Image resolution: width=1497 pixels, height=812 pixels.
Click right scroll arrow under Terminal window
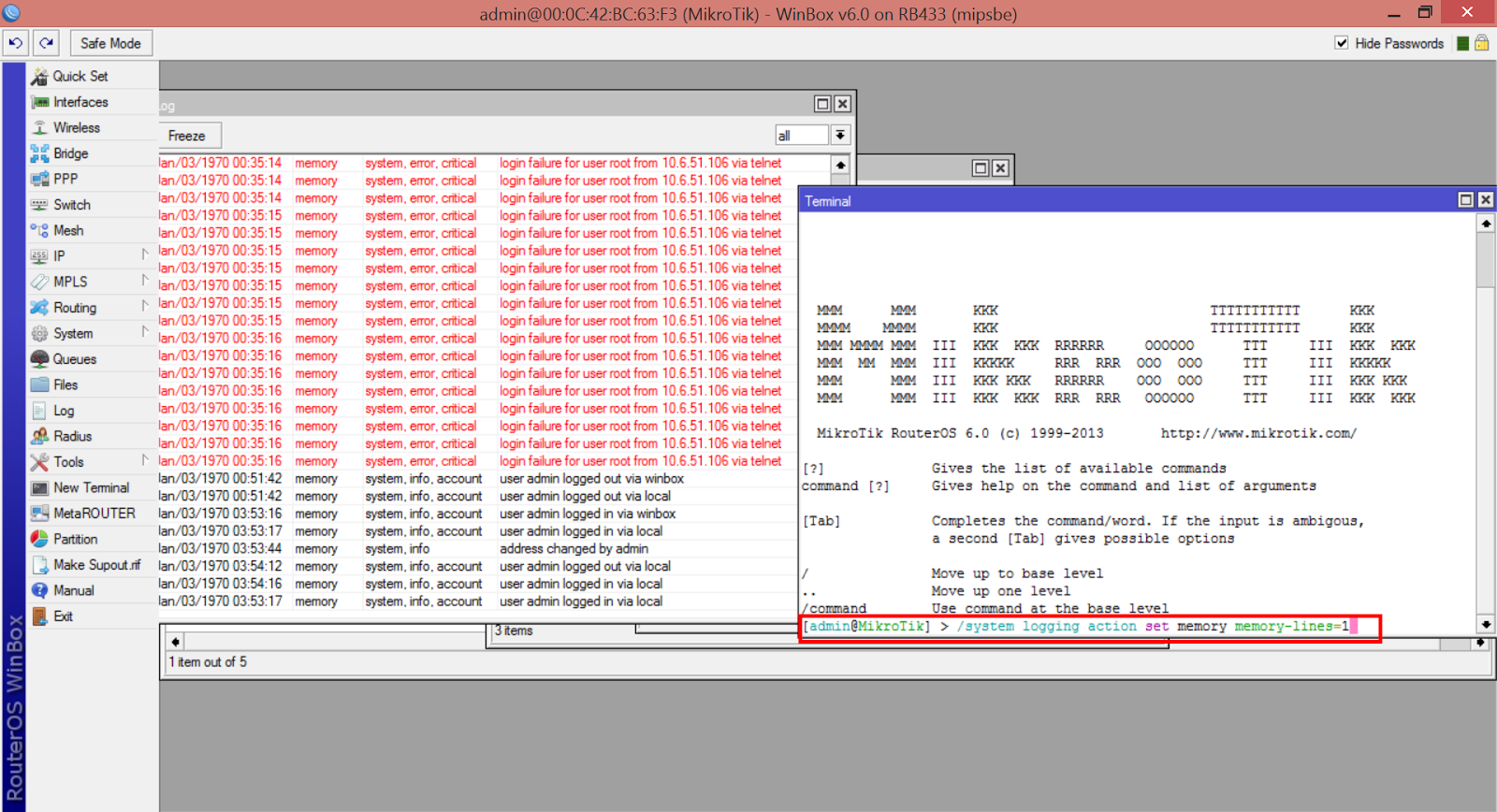point(1480,643)
